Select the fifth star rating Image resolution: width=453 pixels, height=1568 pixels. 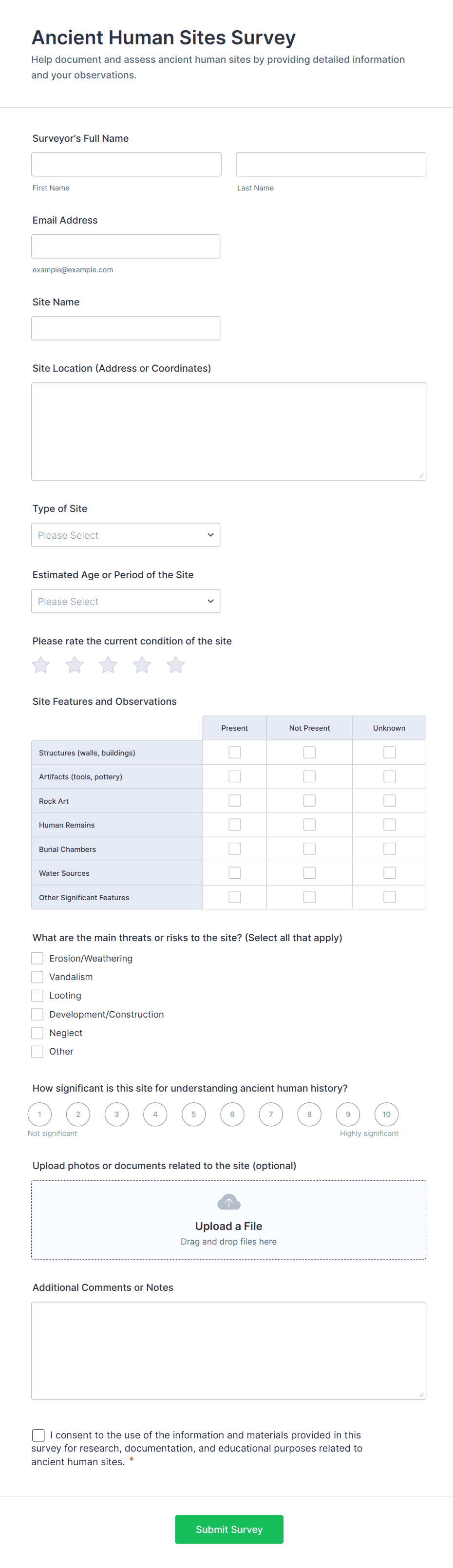pos(175,665)
